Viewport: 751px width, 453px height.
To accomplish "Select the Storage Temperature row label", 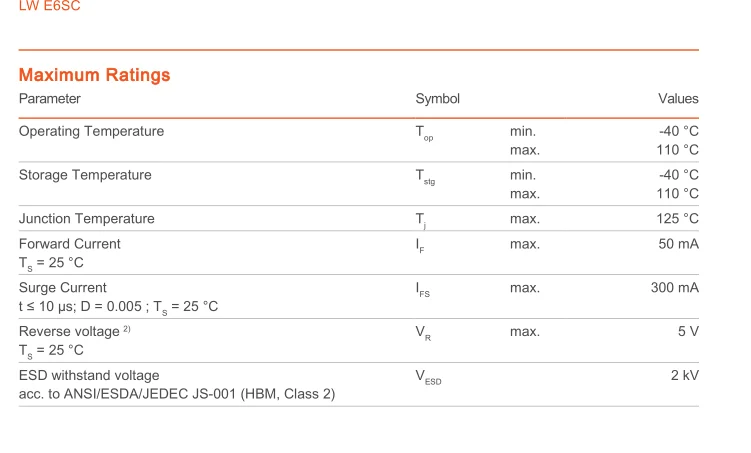I will [85, 175].
